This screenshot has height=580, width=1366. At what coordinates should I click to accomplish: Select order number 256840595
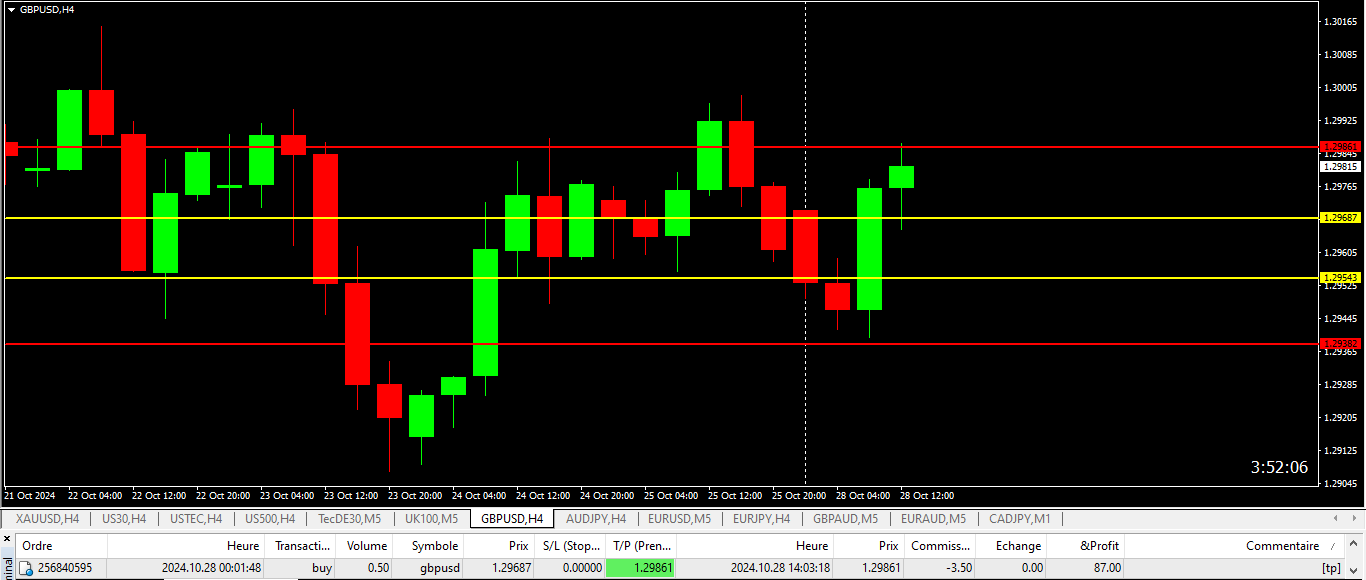point(66,568)
